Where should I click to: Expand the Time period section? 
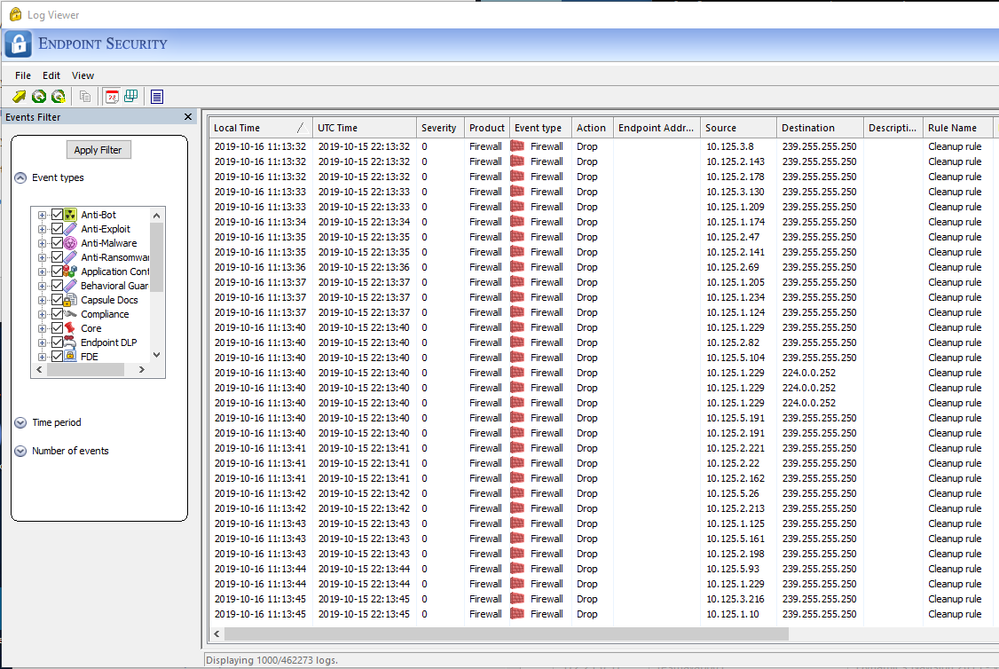pyautogui.click(x=20, y=422)
